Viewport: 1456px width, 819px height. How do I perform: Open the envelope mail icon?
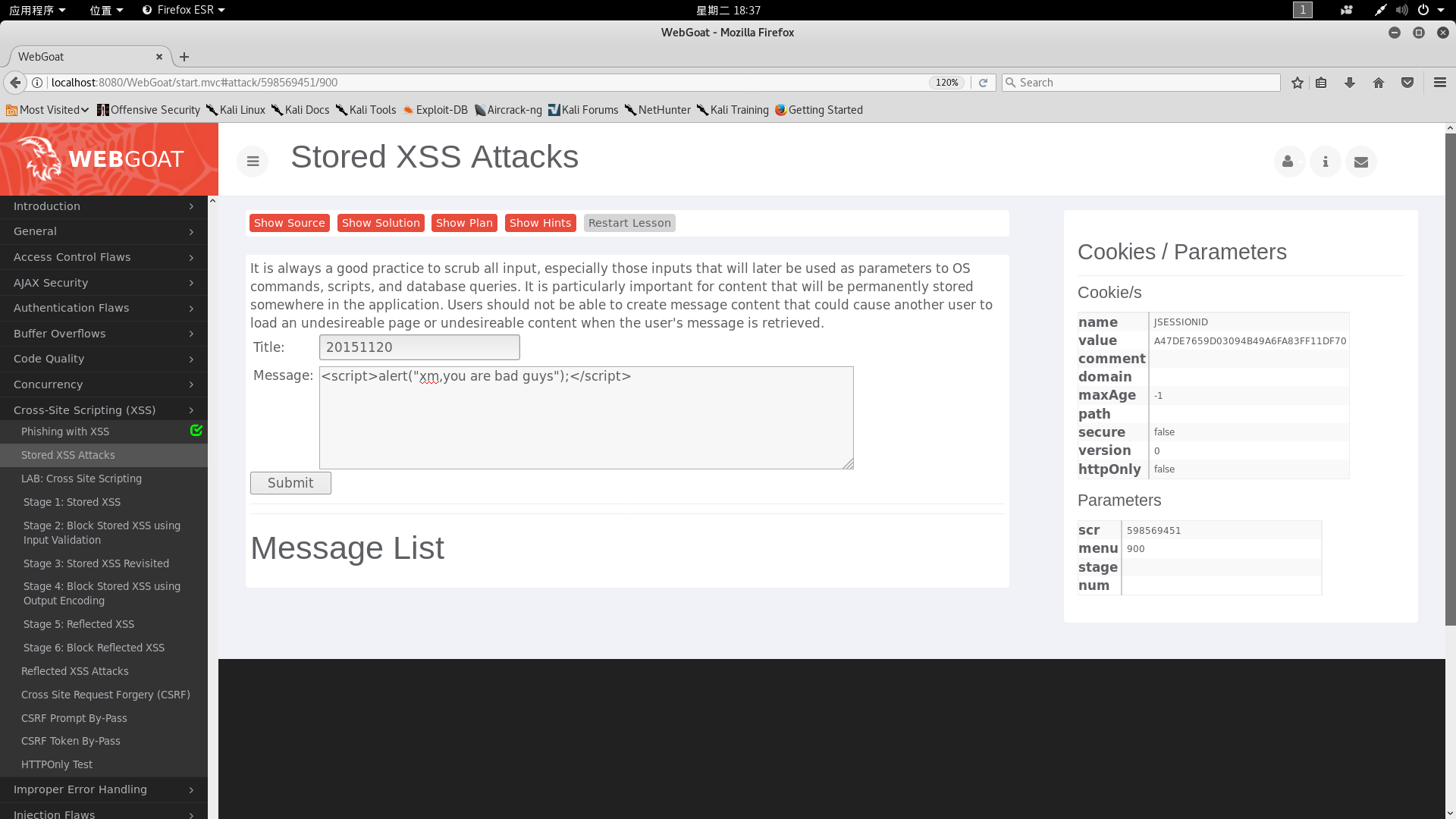click(1361, 162)
